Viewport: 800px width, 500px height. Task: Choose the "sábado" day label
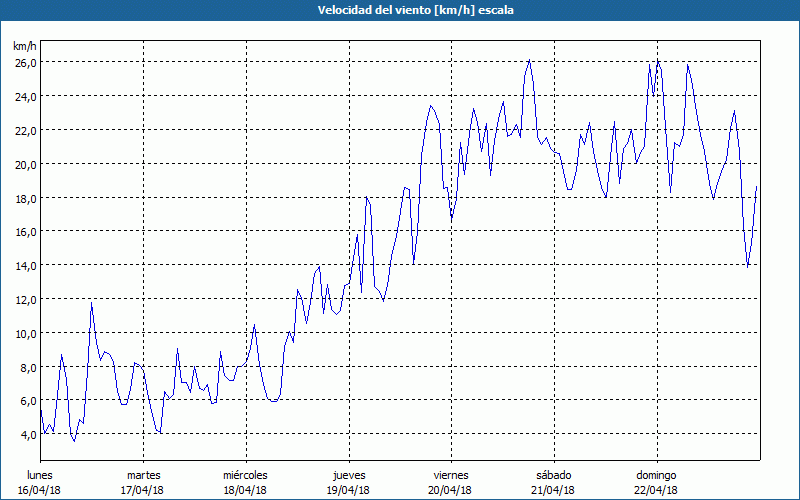[x=553, y=474]
